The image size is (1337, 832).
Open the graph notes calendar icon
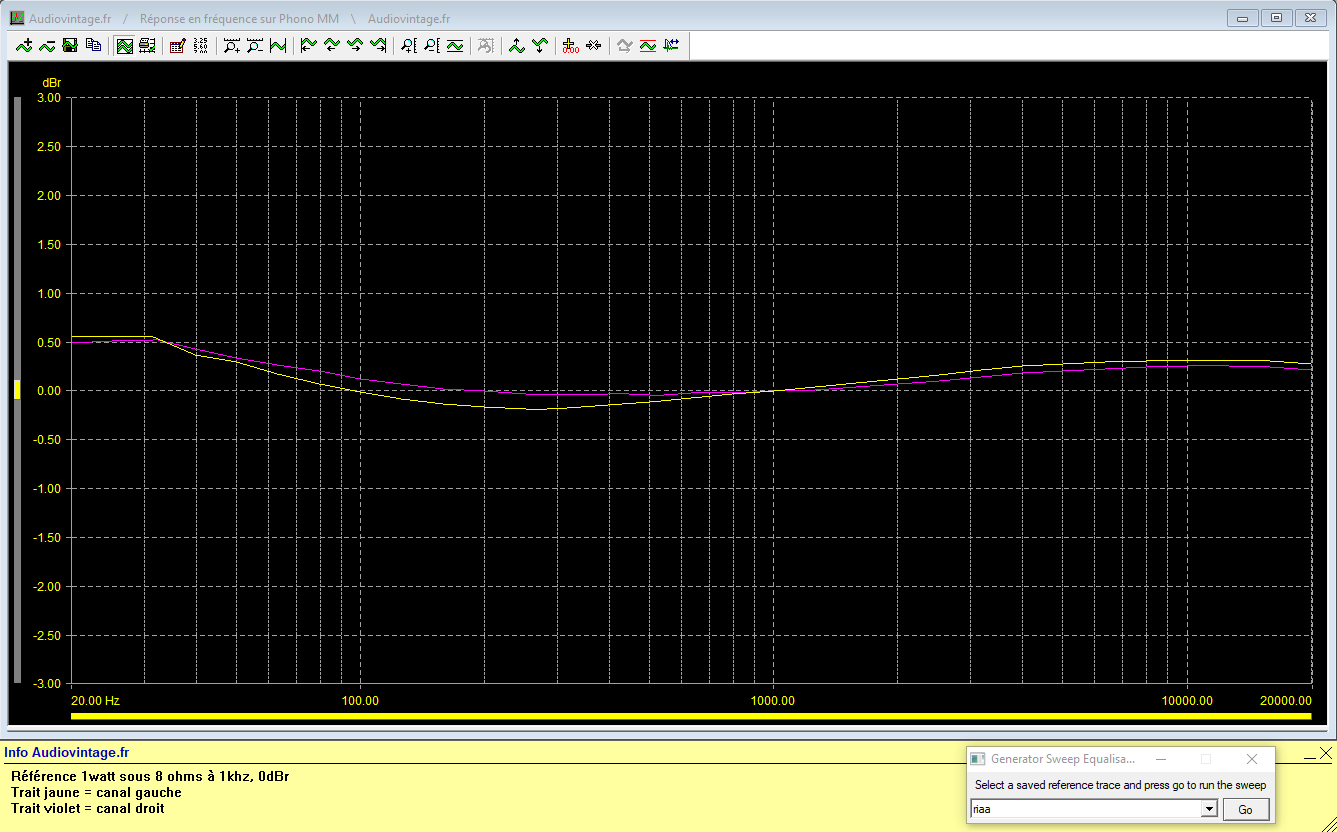pyautogui.click(x=177, y=45)
